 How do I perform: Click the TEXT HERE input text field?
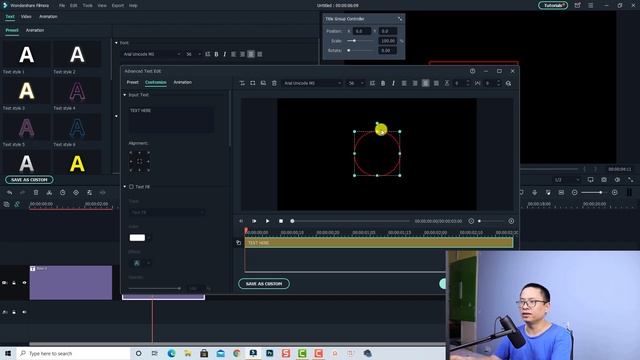tap(171, 120)
